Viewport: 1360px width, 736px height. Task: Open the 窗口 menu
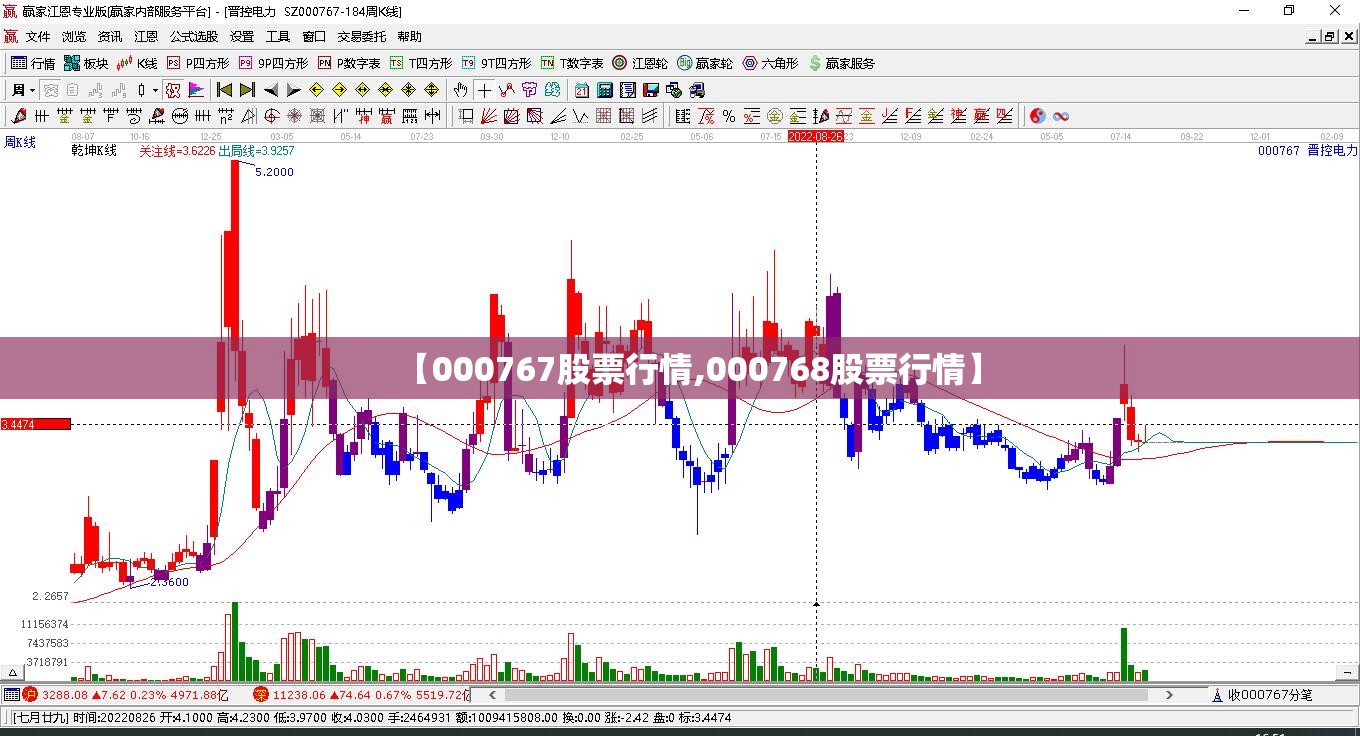(x=314, y=37)
